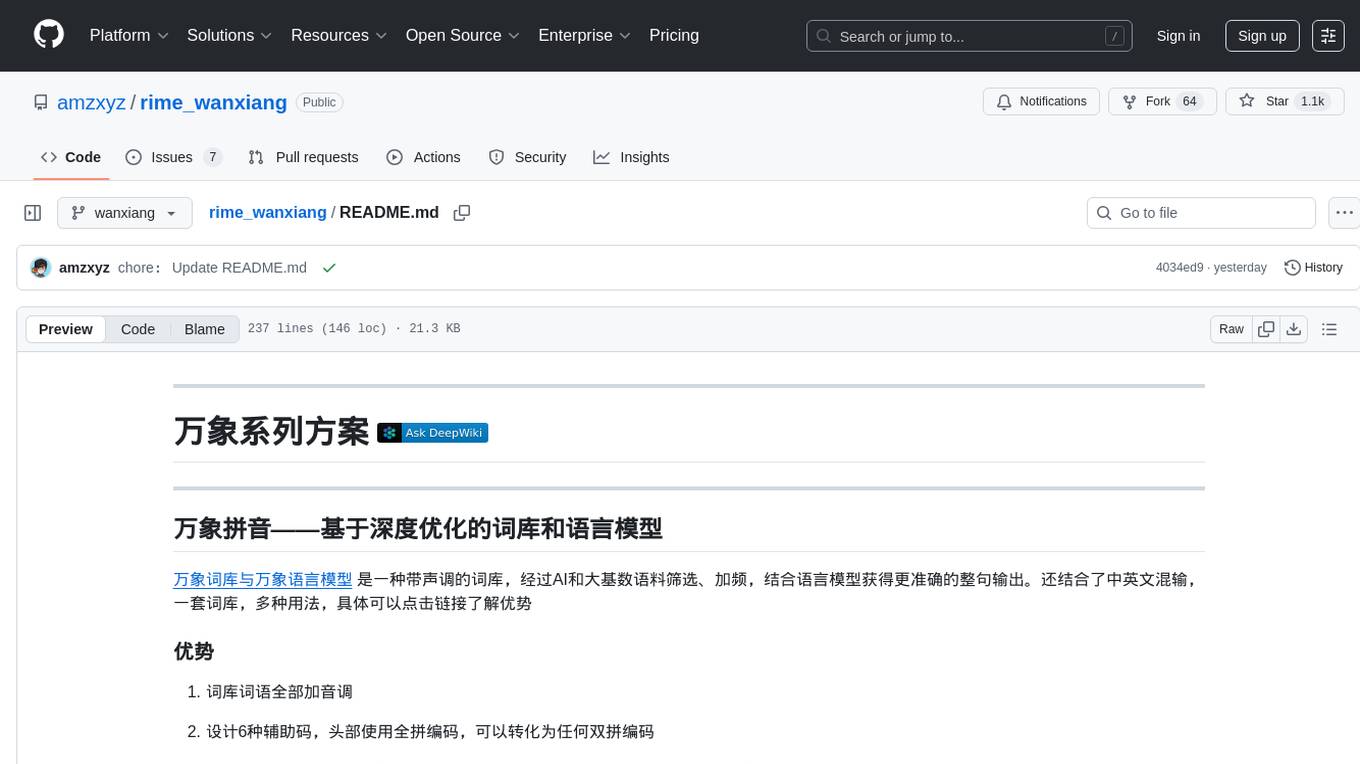Download the raw README file

tap(1293, 329)
